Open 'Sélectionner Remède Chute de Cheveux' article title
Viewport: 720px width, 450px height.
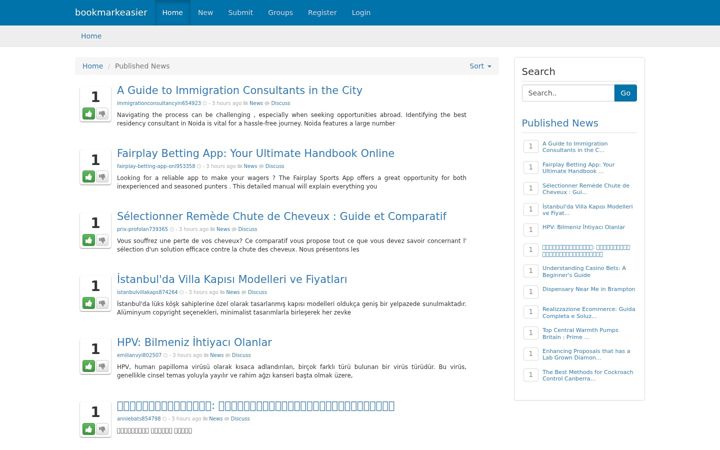281,216
